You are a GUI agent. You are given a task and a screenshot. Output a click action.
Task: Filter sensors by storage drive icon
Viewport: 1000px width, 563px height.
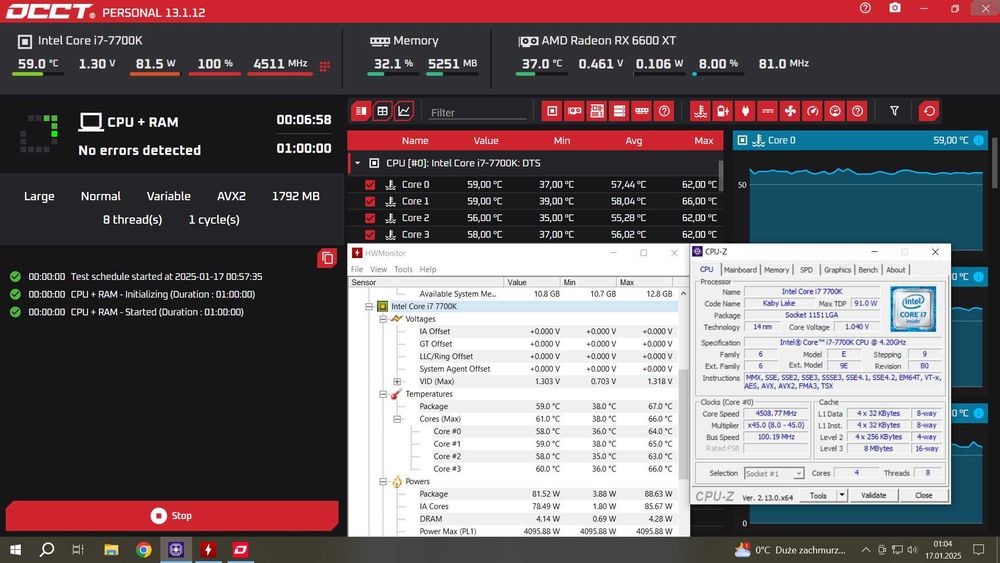click(619, 111)
